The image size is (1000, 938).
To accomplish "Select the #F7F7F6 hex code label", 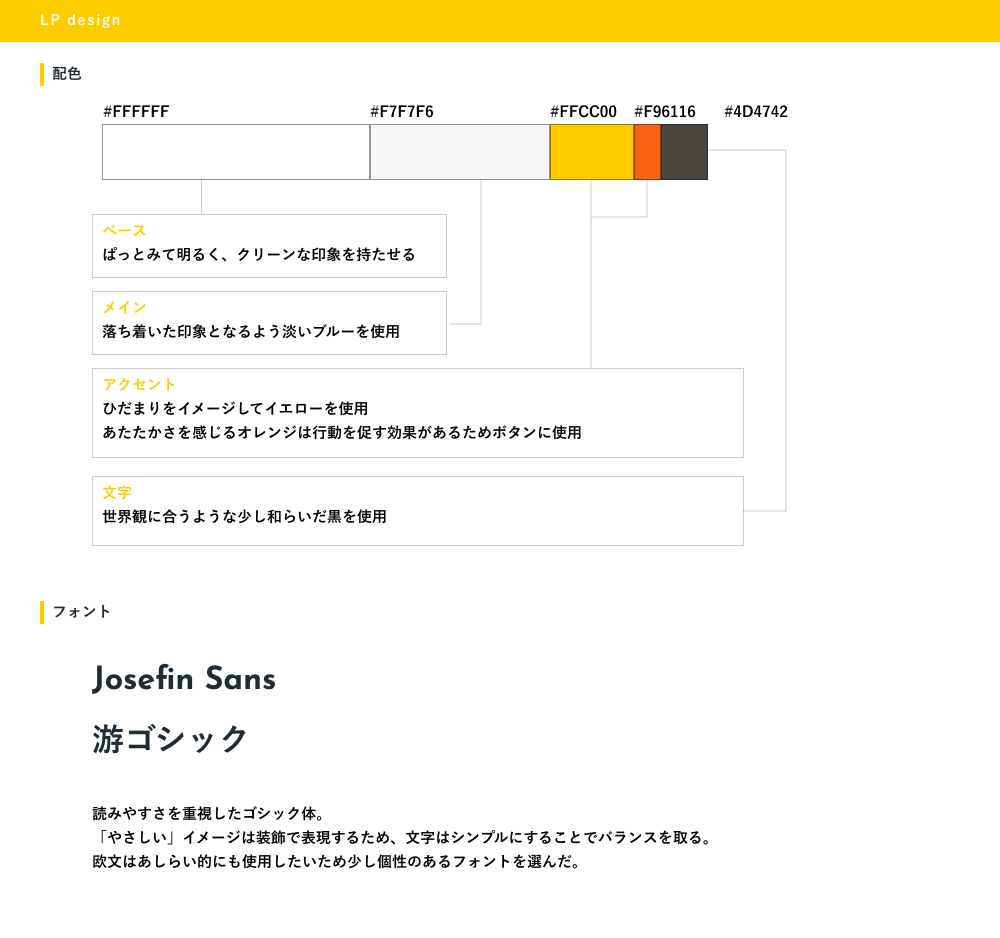I will click(402, 112).
